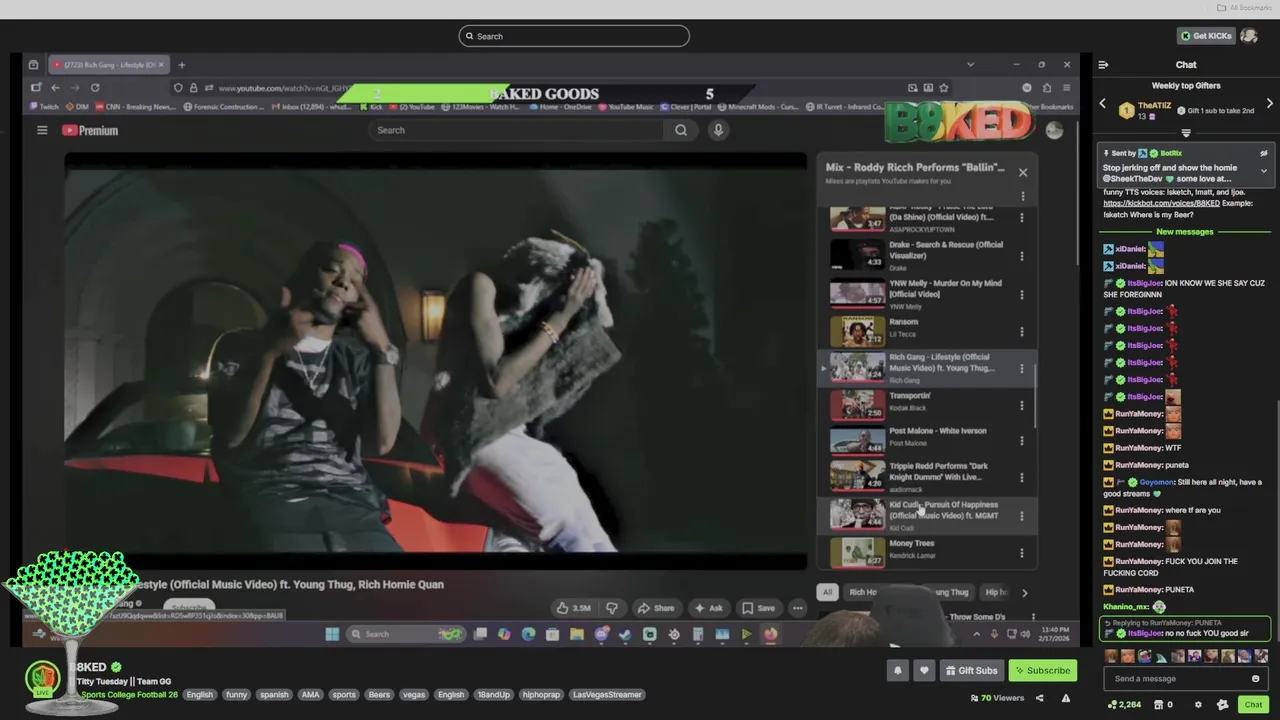The height and width of the screenshot is (720, 1280).
Task: Show next weekly top gifter
Action: 1270,104
